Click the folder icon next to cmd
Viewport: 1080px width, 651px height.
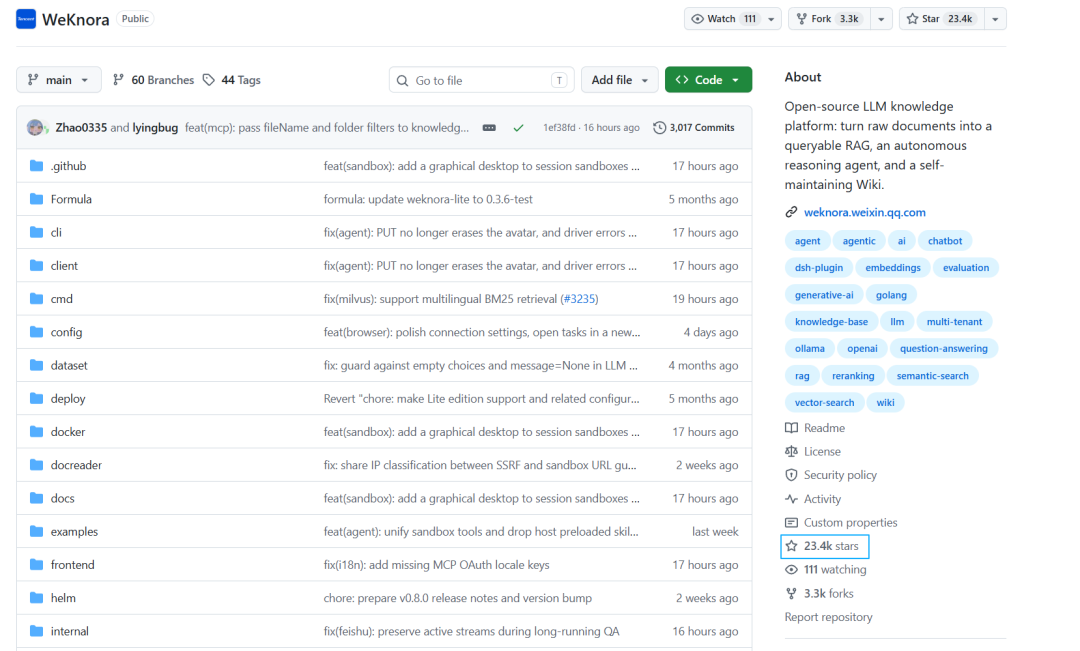point(37,299)
